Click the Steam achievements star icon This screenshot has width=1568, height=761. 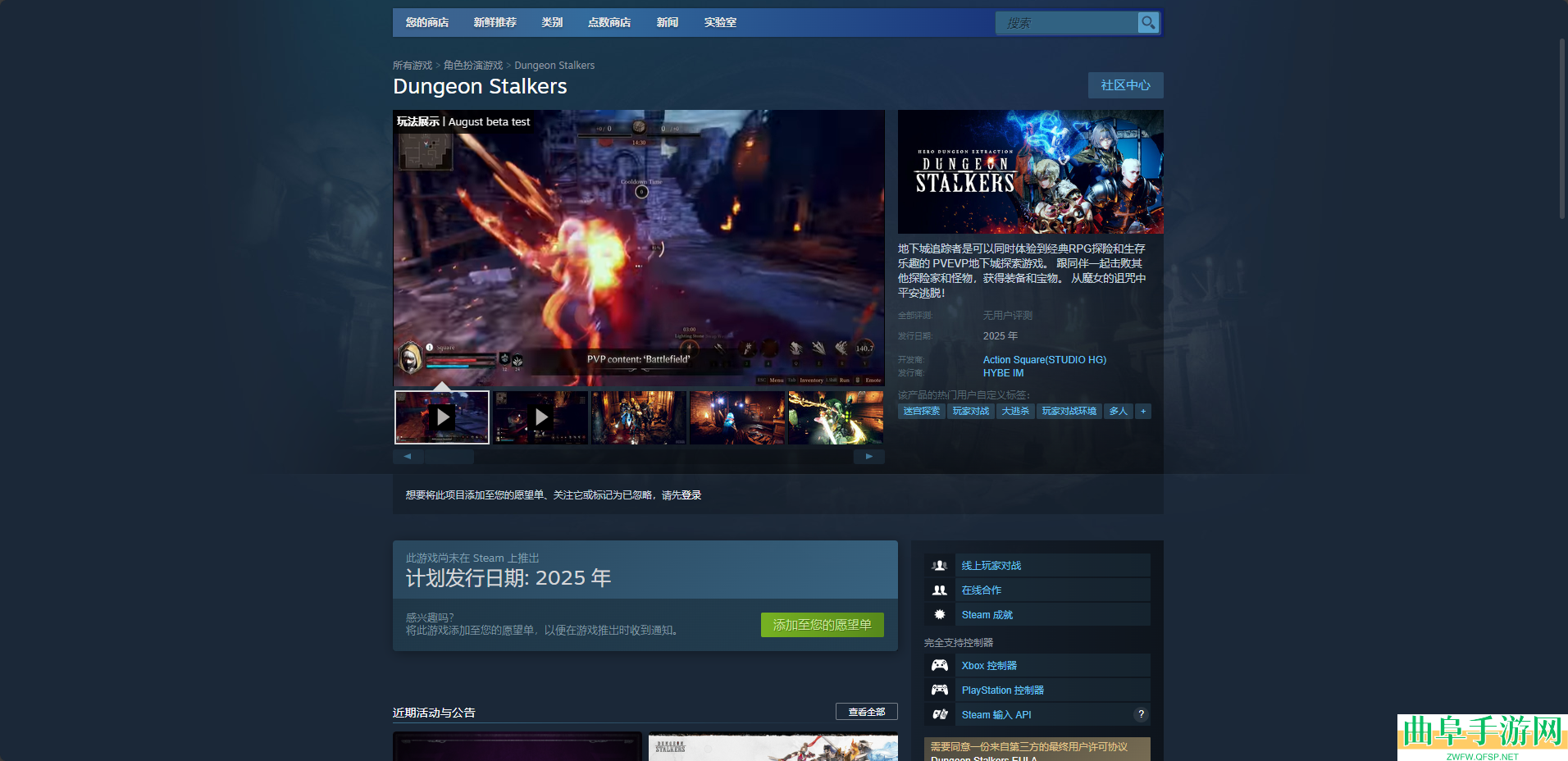click(x=940, y=615)
